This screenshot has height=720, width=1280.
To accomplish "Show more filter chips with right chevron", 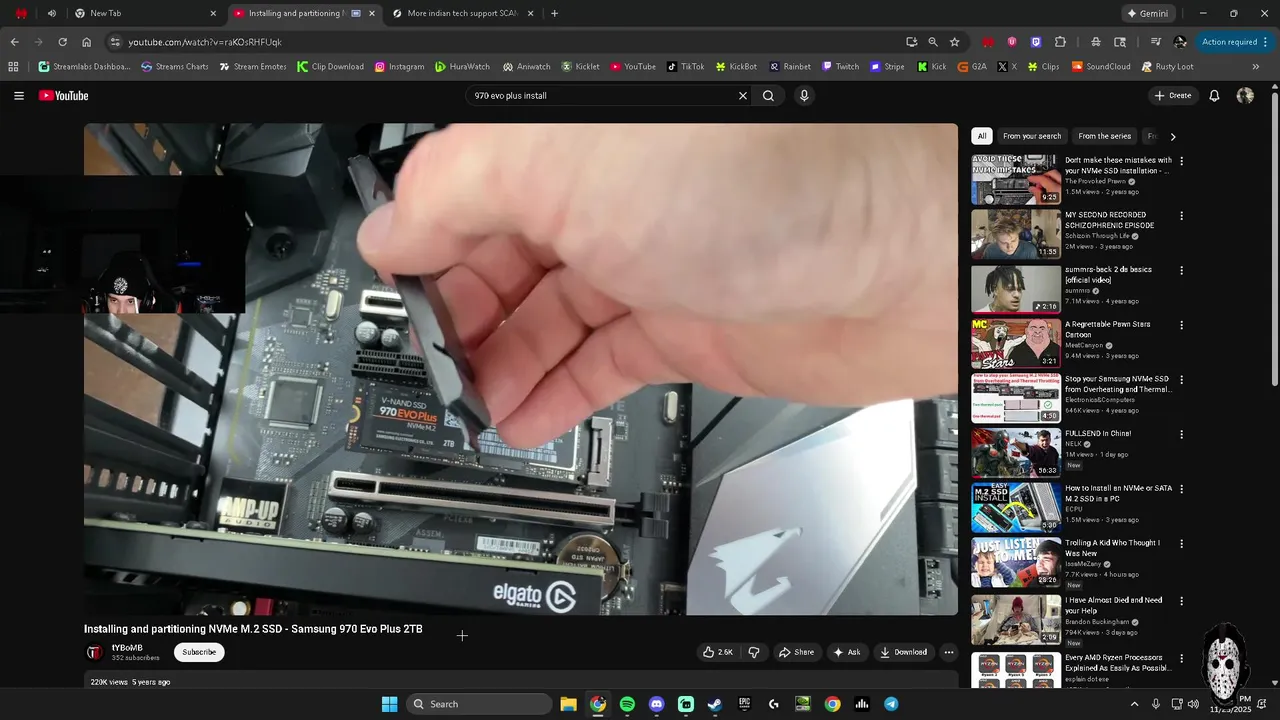I will (1173, 136).
